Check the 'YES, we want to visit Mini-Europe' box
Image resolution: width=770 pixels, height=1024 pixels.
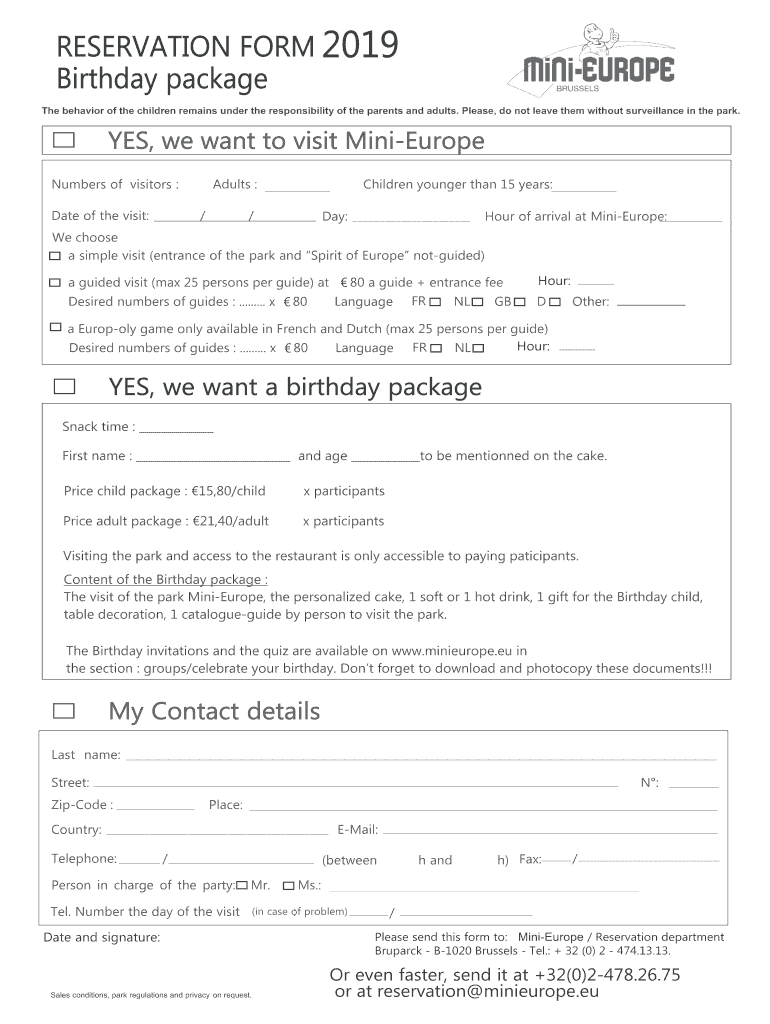click(x=64, y=141)
